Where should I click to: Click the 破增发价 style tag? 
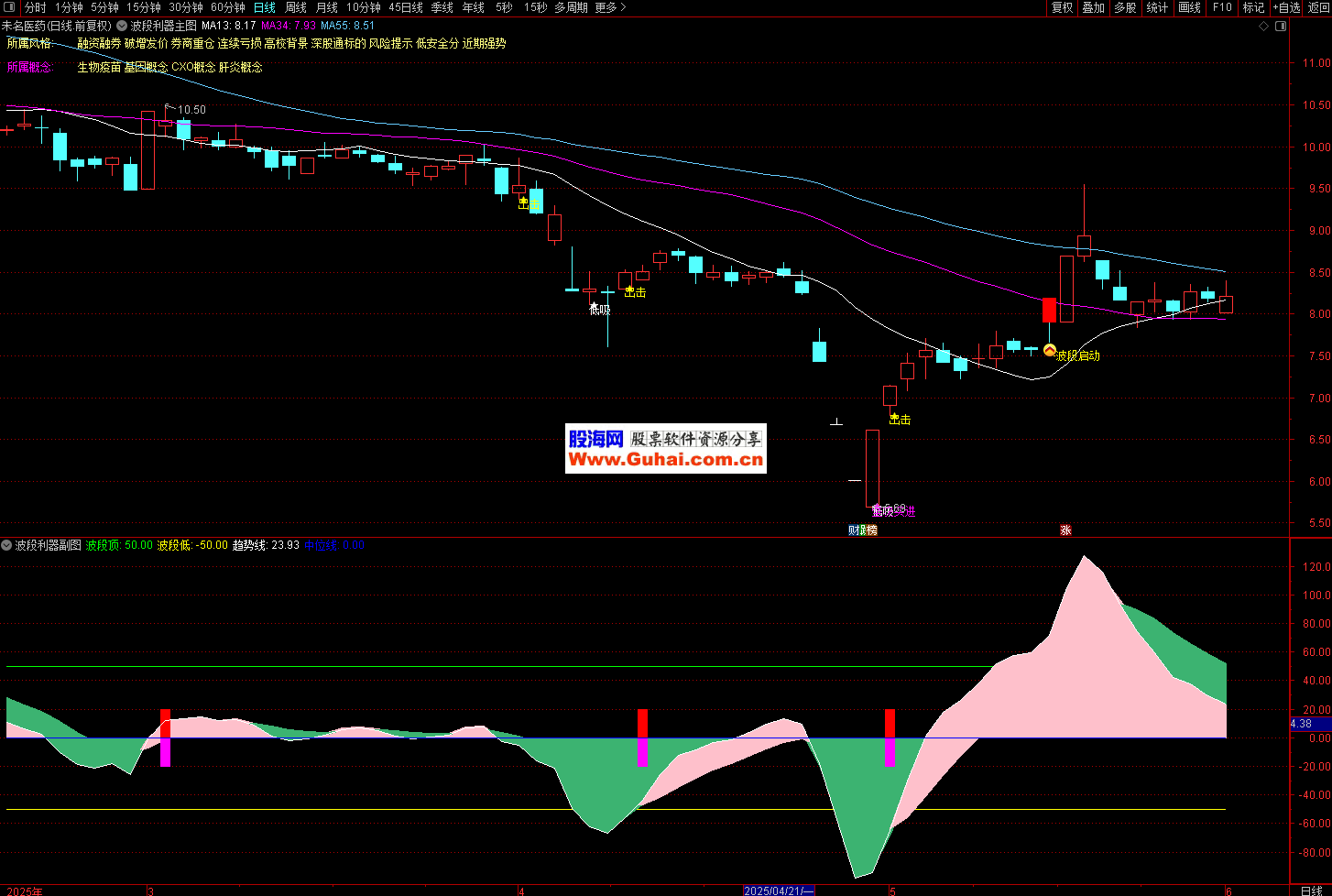click(146, 43)
